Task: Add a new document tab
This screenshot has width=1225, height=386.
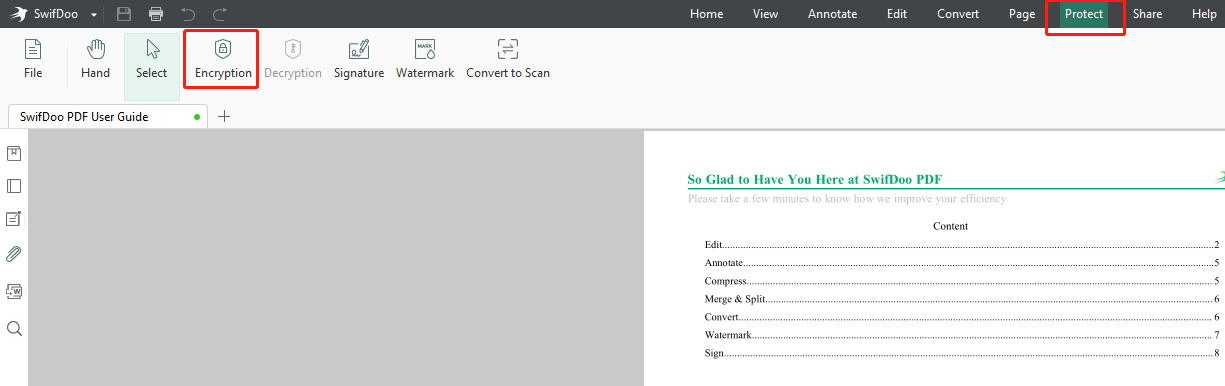Action: 224,116
